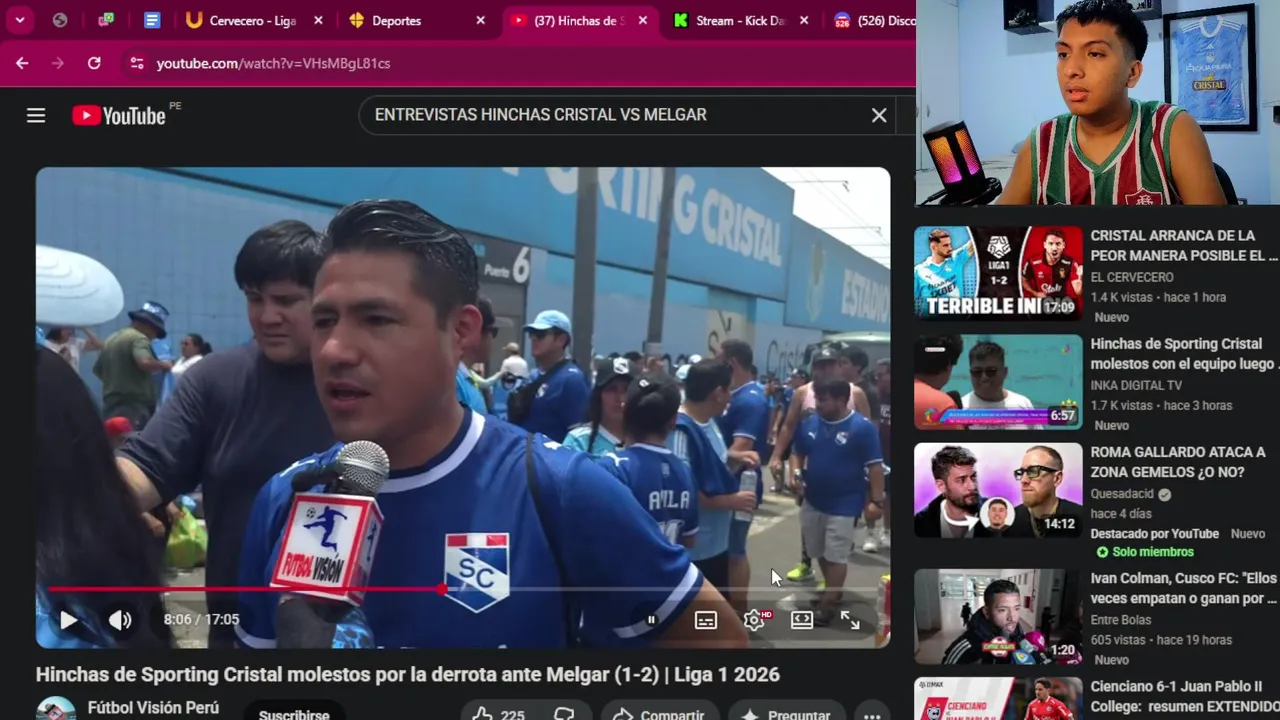Clear the search box with X
The width and height of the screenshot is (1280, 720).
pyautogui.click(x=879, y=115)
